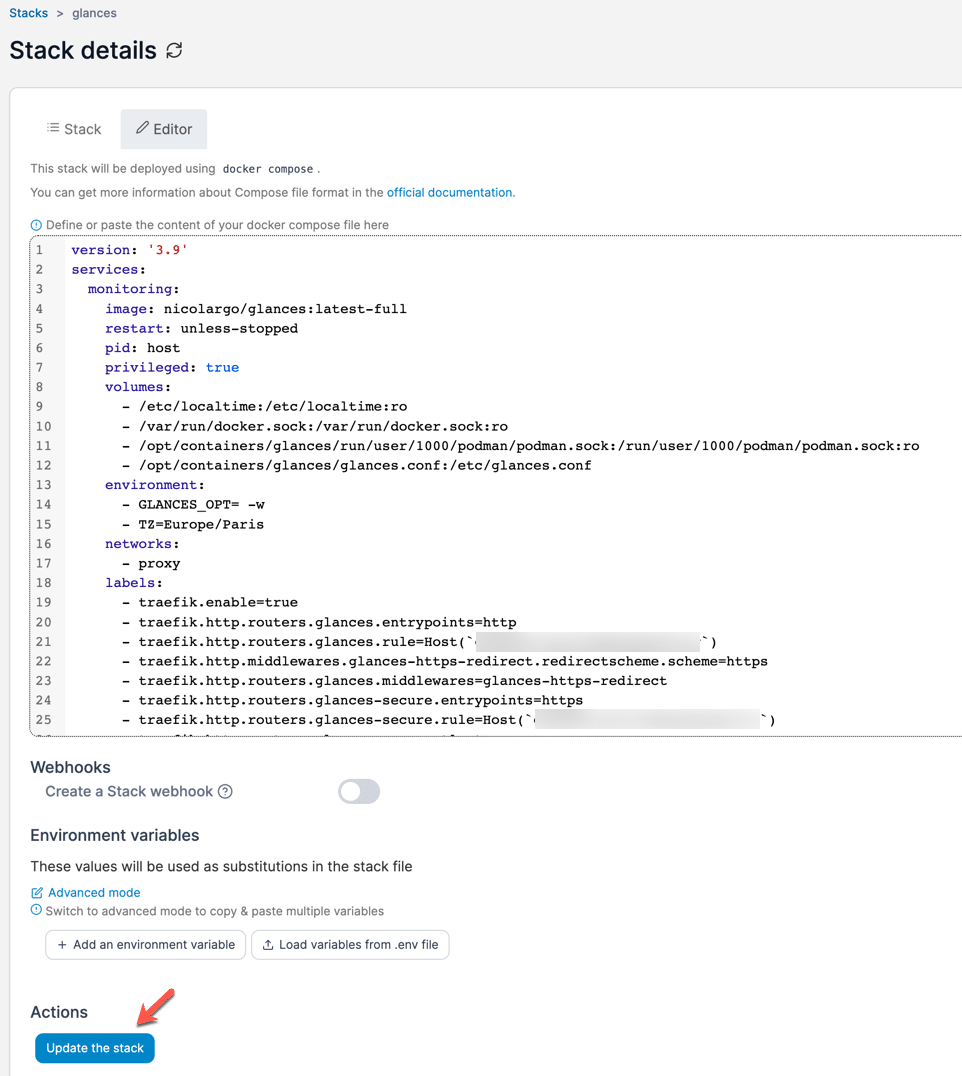Click the docker.sock volume line
The height and width of the screenshot is (1076, 962).
(x=315, y=426)
